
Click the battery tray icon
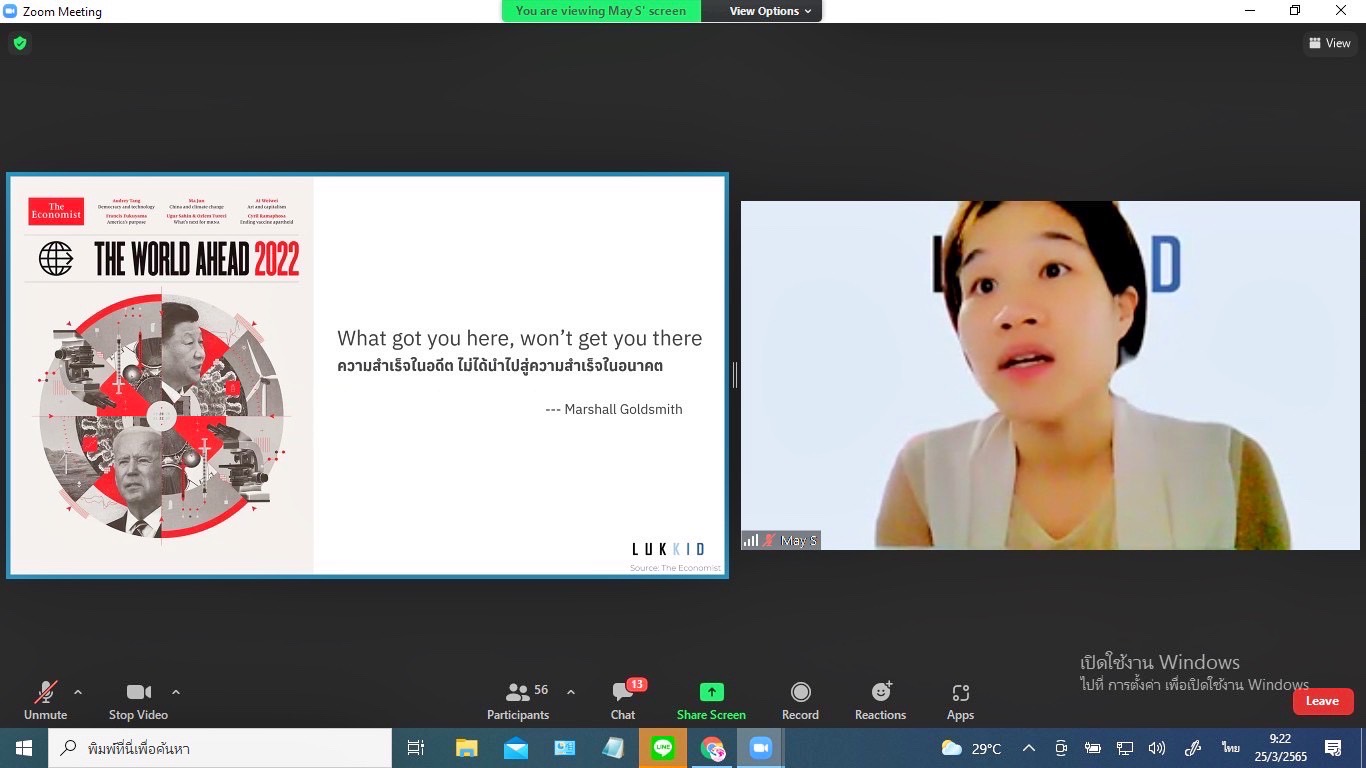click(x=1093, y=748)
